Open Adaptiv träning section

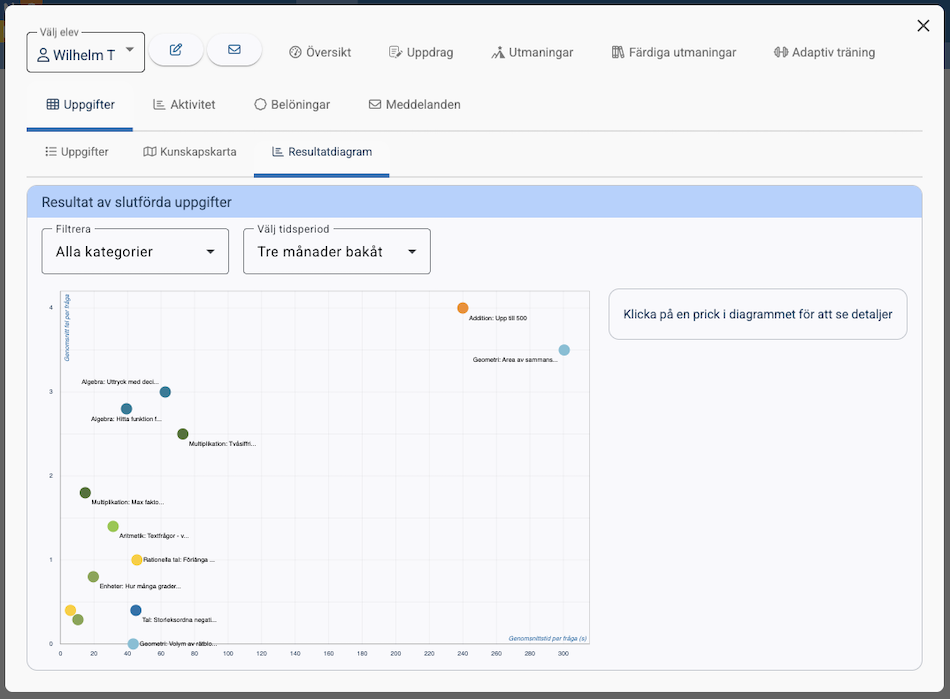(824, 52)
